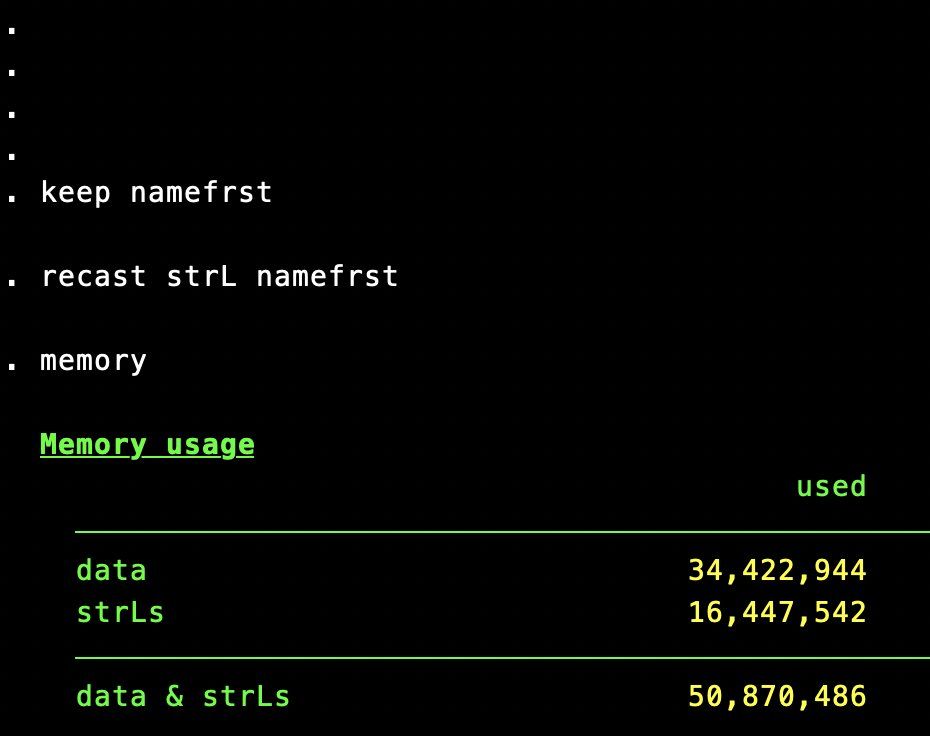Screen dimensions: 930x736
Task: Click the topmost empty dot prompt
Action: click(x=12, y=30)
